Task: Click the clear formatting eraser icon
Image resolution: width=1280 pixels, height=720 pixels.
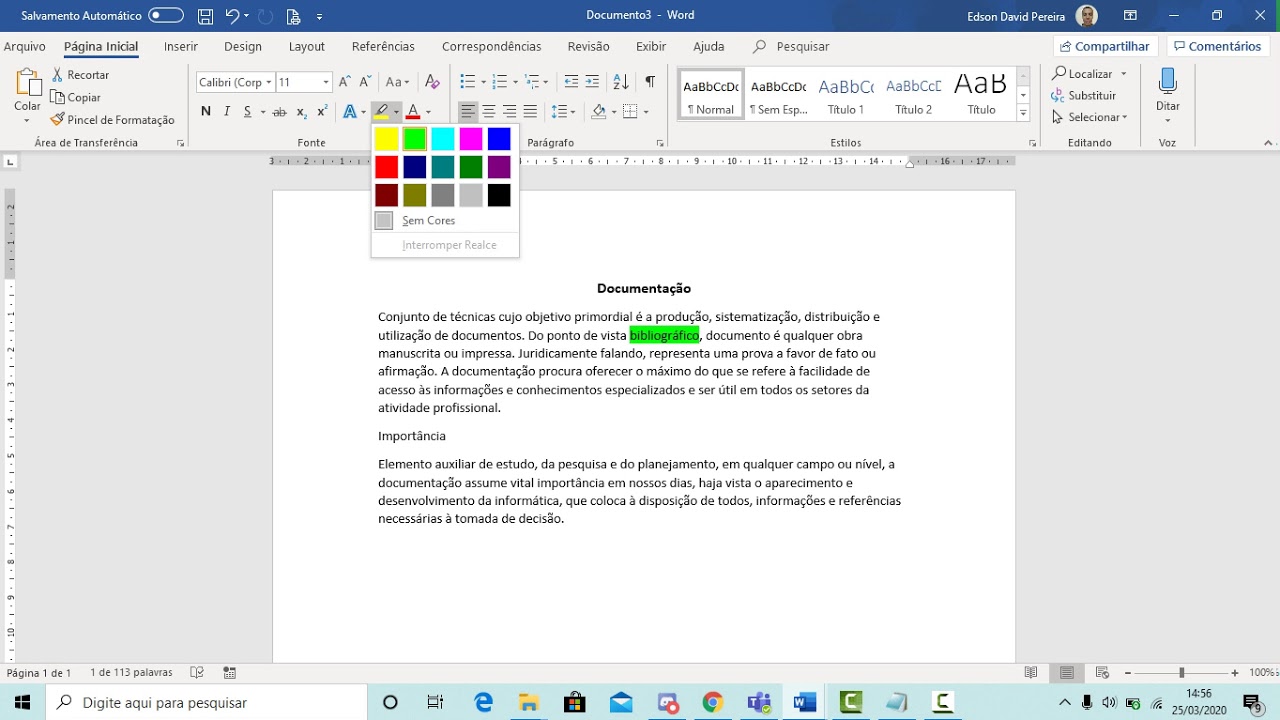Action: [432, 82]
